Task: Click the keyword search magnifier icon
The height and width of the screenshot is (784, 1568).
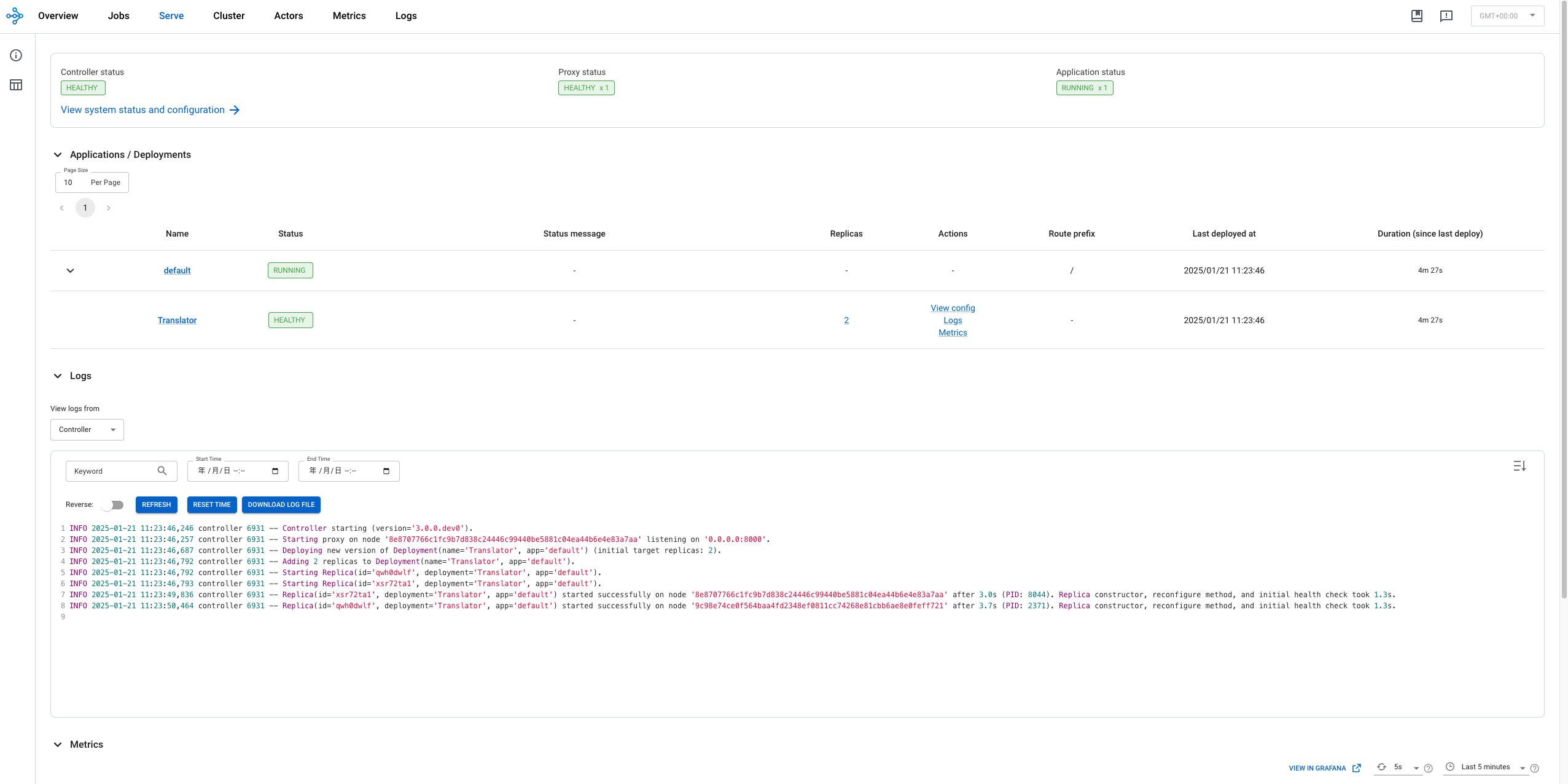Action: [x=162, y=471]
